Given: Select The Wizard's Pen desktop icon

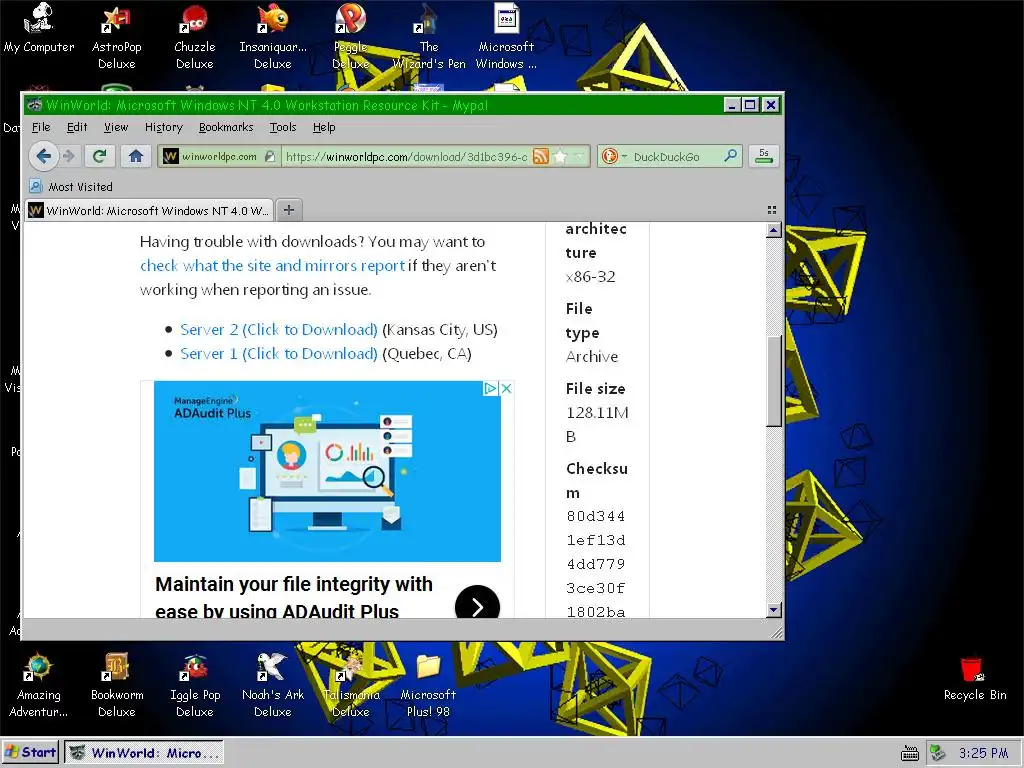Looking at the screenshot, I should pyautogui.click(x=428, y=37).
